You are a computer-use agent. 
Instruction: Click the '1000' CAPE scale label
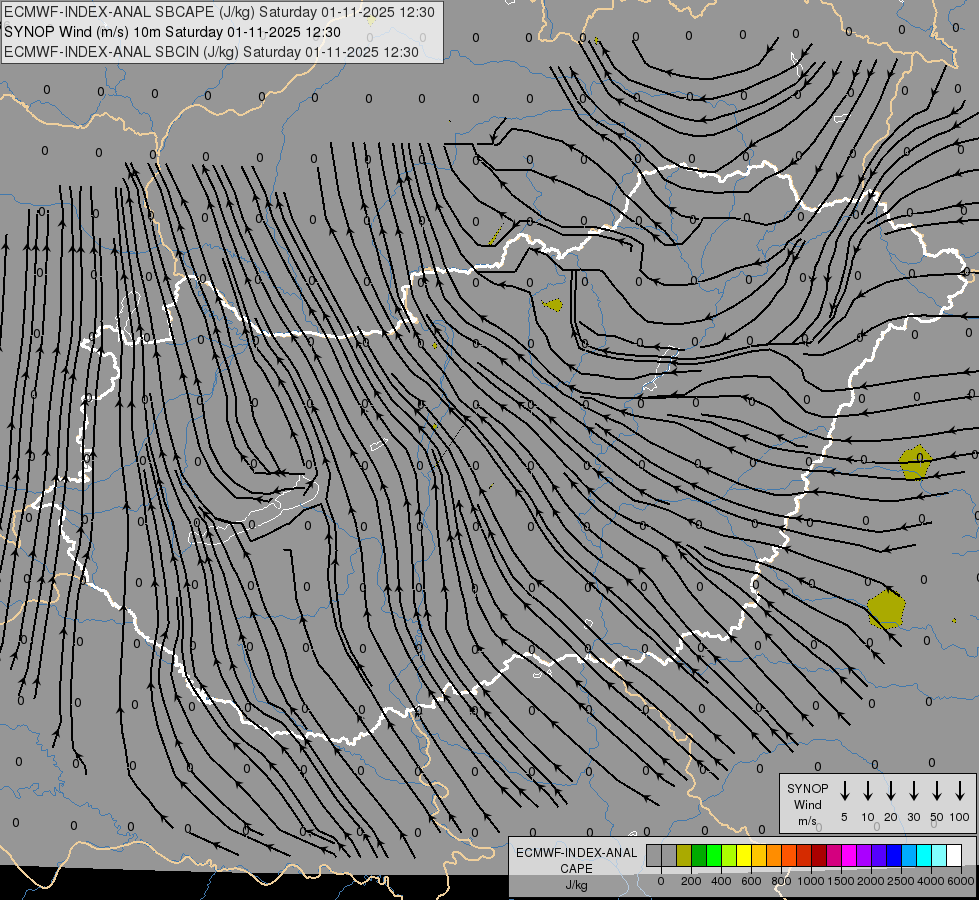[x=810, y=881]
